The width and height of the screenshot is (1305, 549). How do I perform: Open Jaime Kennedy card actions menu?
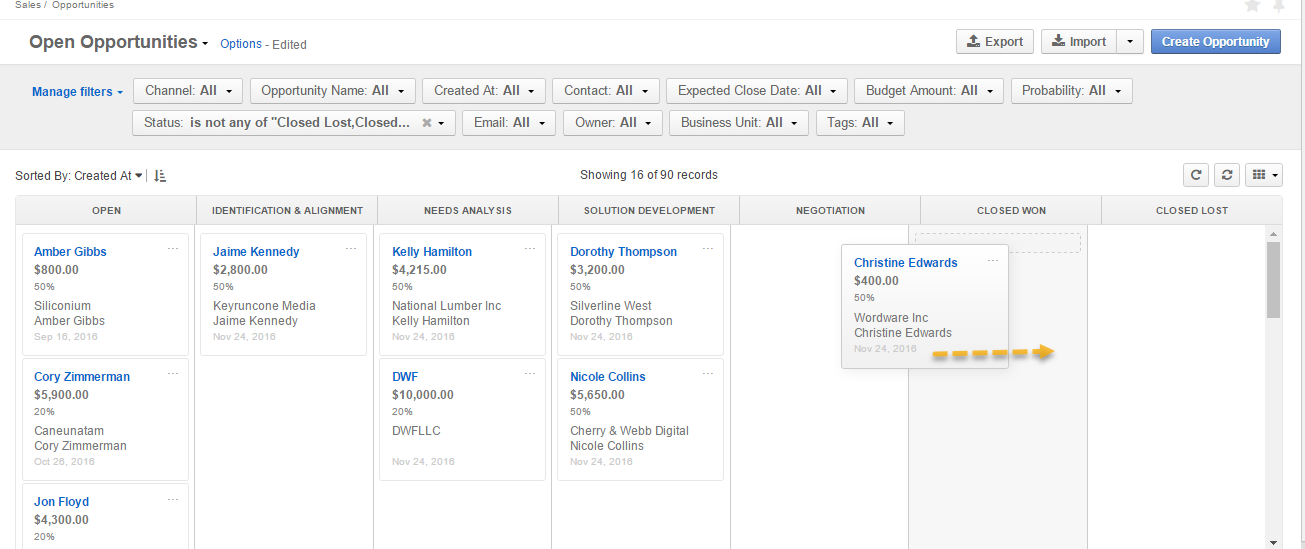[x=351, y=248]
